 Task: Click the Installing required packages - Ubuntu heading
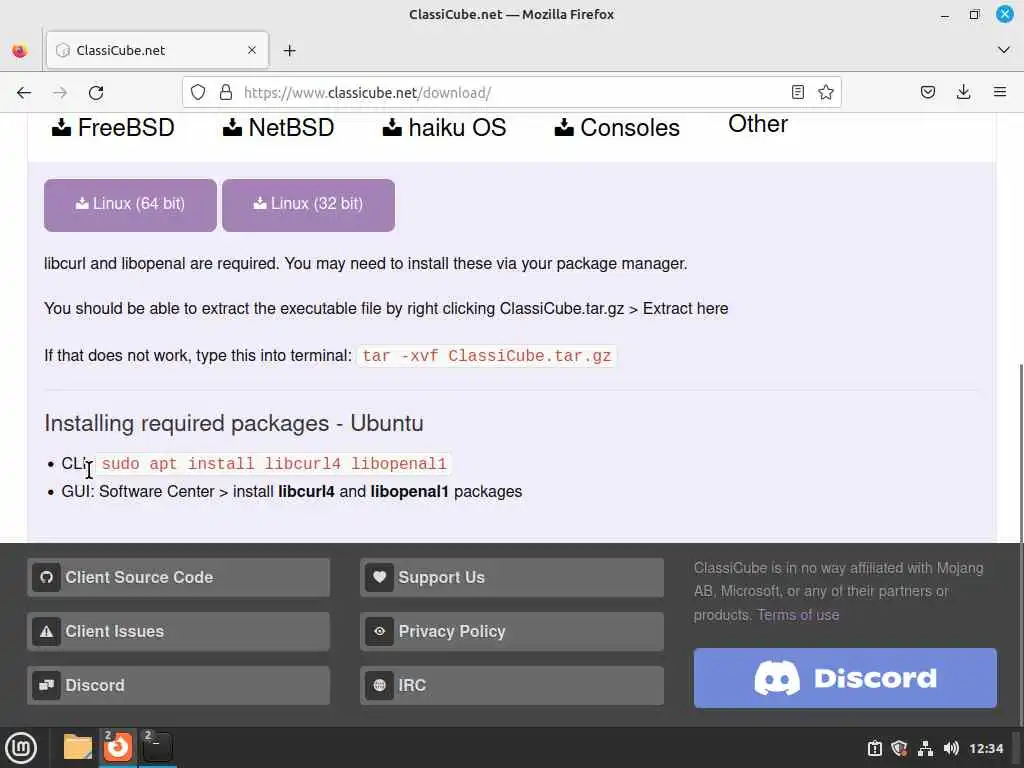[234, 423]
